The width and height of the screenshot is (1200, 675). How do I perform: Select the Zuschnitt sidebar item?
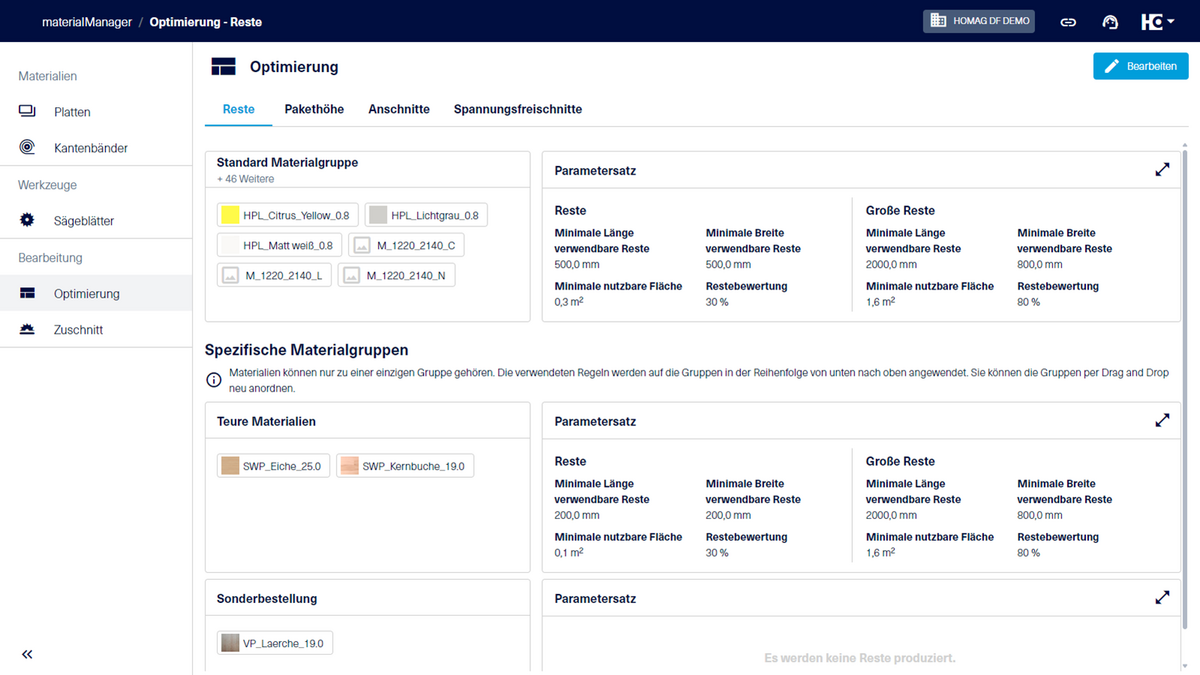pos(78,330)
